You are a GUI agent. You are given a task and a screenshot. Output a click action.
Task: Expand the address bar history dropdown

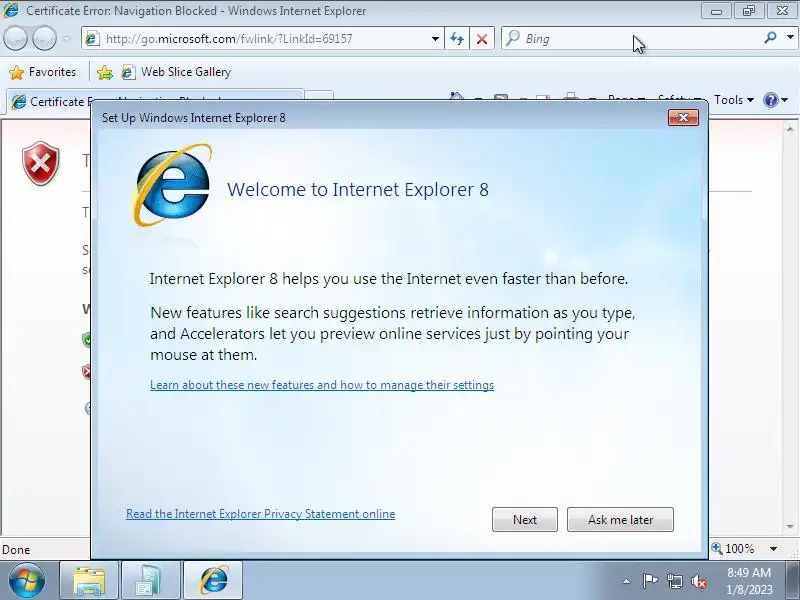click(435, 39)
